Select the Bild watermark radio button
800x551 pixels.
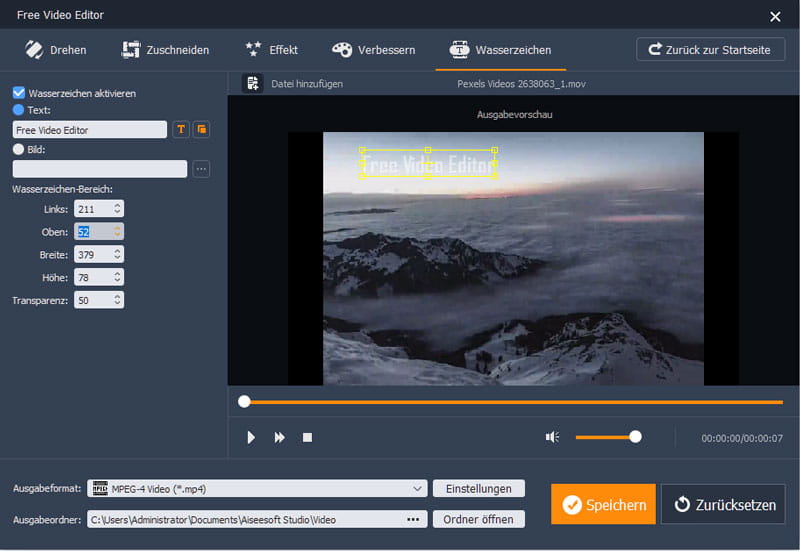click(18, 149)
